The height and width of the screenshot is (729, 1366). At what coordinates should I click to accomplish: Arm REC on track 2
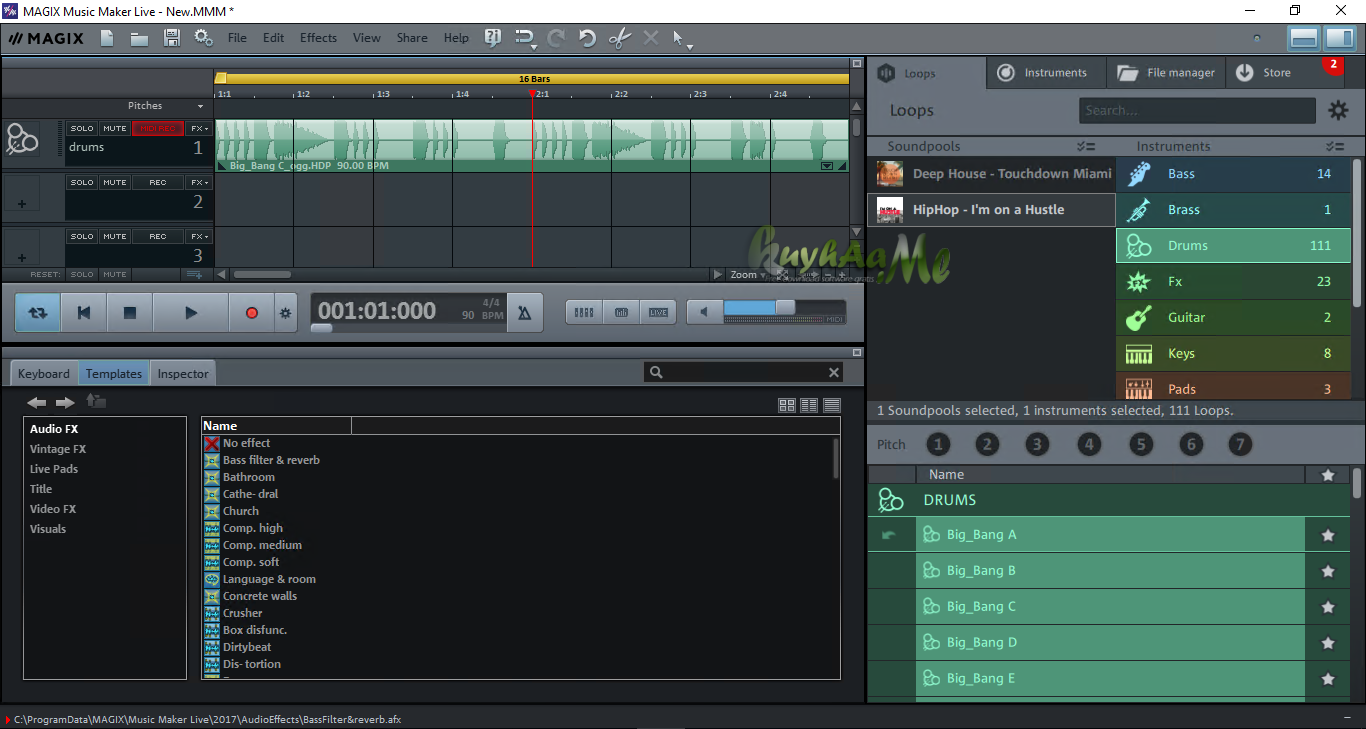click(158, 183)
